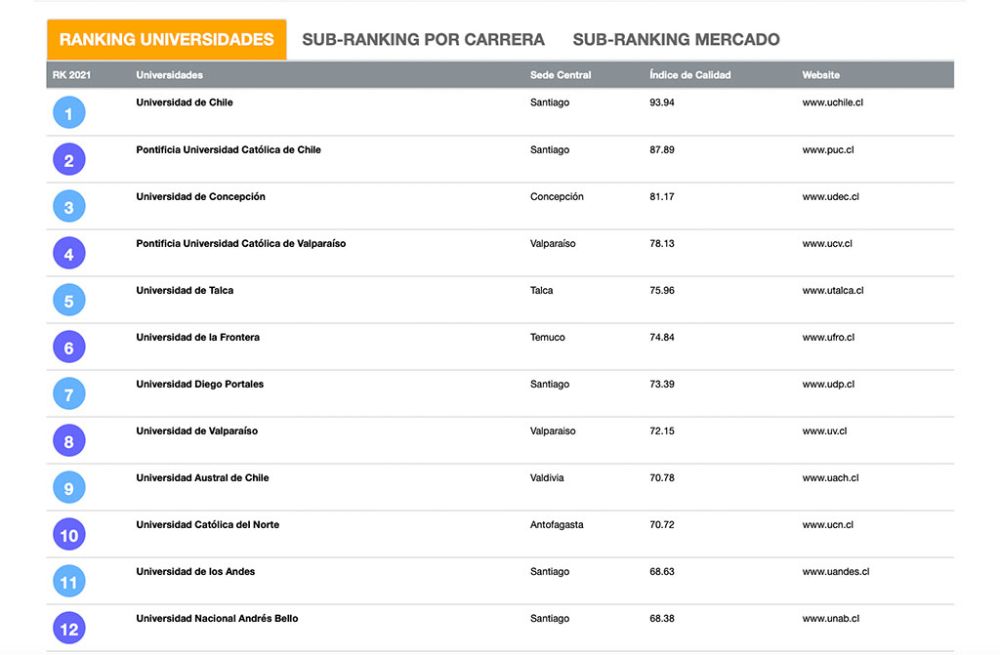Open the Sub-Ranking por Carrera tab
1000x655 pixels.
(423, 40)
